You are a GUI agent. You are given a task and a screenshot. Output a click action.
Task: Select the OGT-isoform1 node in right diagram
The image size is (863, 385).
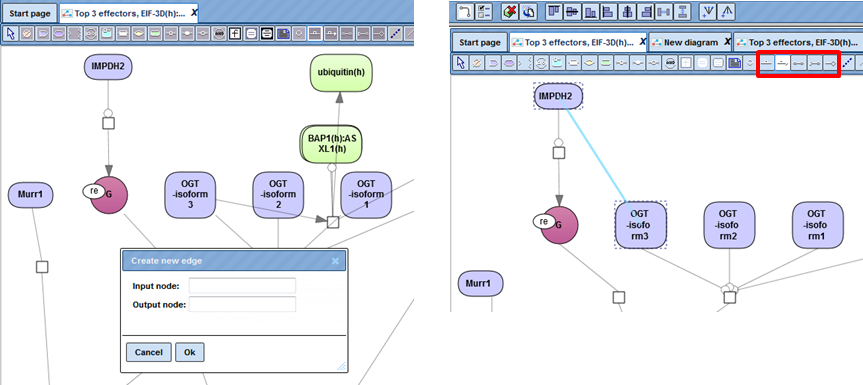click(818, 225)
